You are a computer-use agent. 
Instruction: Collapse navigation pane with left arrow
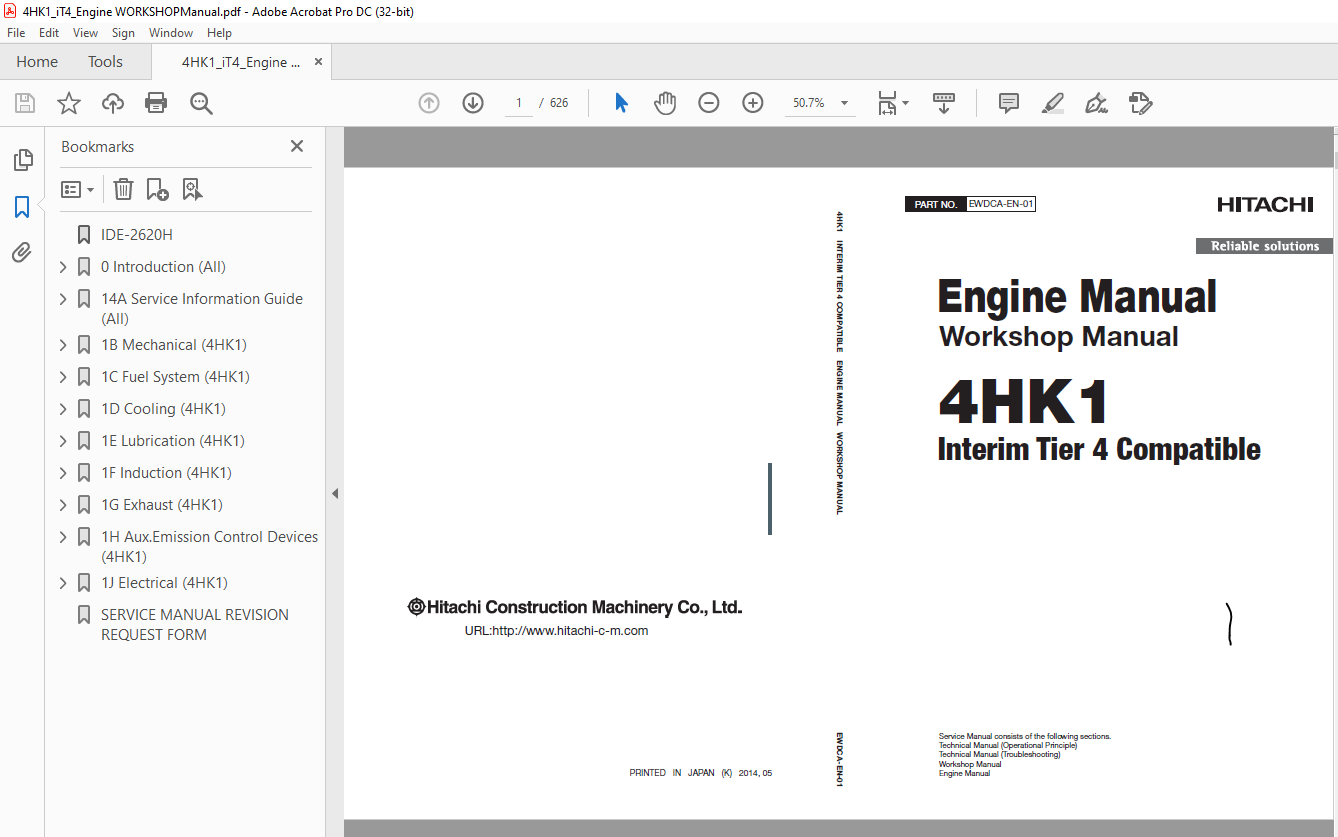pos(335,493)
